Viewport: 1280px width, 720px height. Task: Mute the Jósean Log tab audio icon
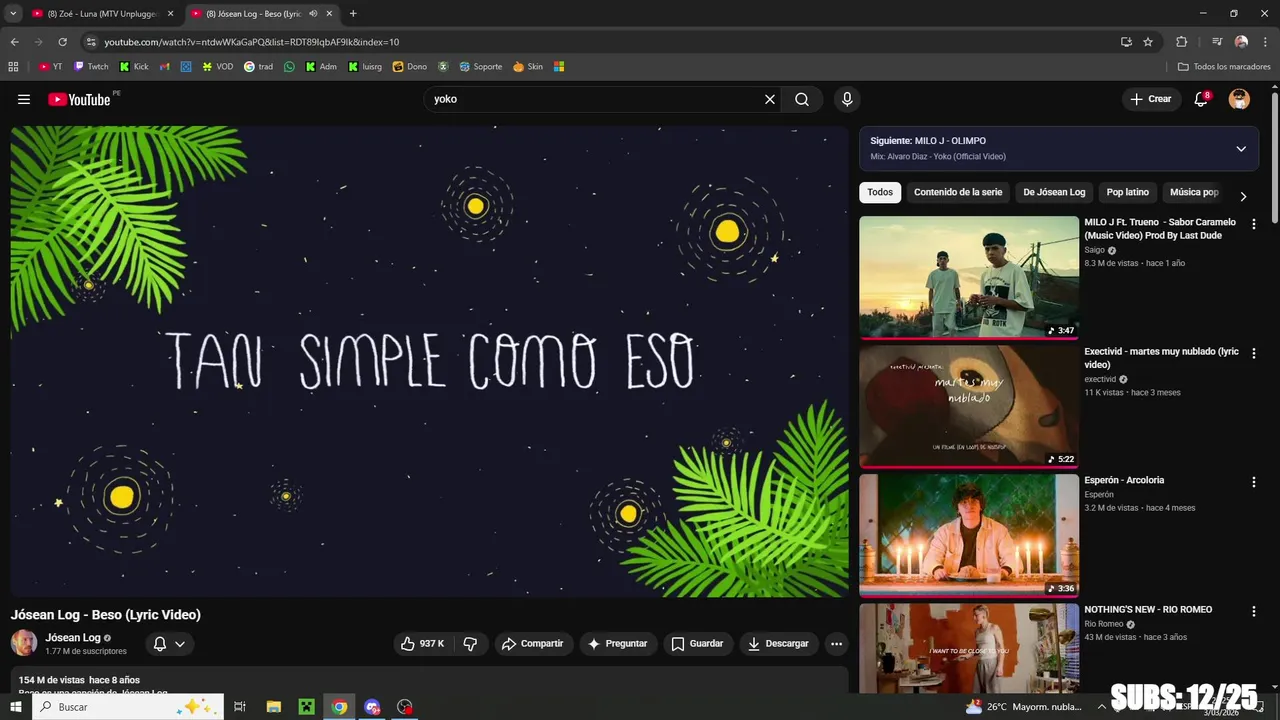313,14
